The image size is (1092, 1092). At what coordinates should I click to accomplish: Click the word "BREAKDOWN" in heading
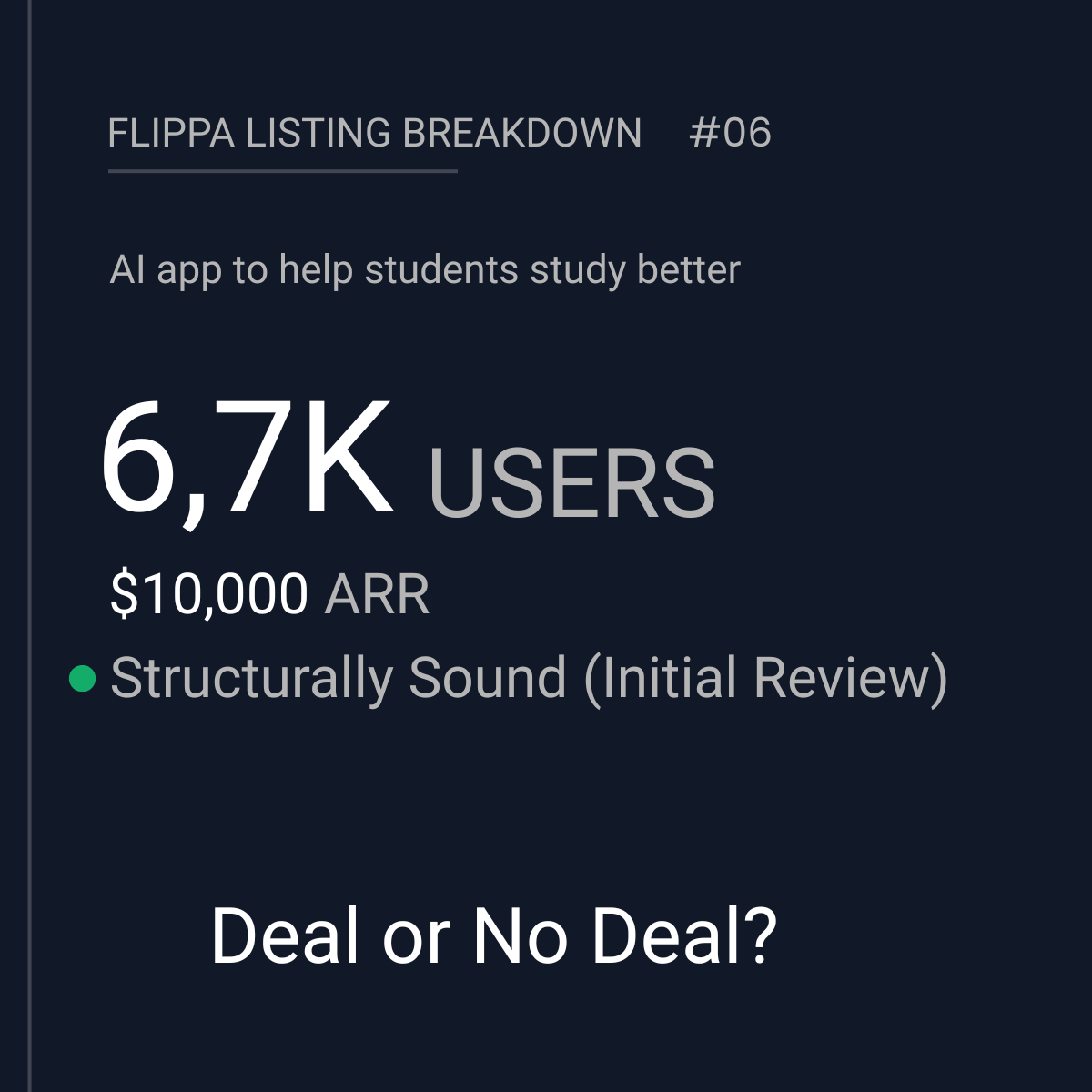[521, 133]
